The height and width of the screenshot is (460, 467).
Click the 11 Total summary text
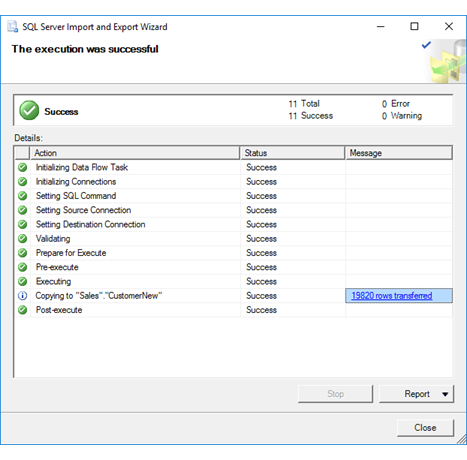(x=304, y=104)
